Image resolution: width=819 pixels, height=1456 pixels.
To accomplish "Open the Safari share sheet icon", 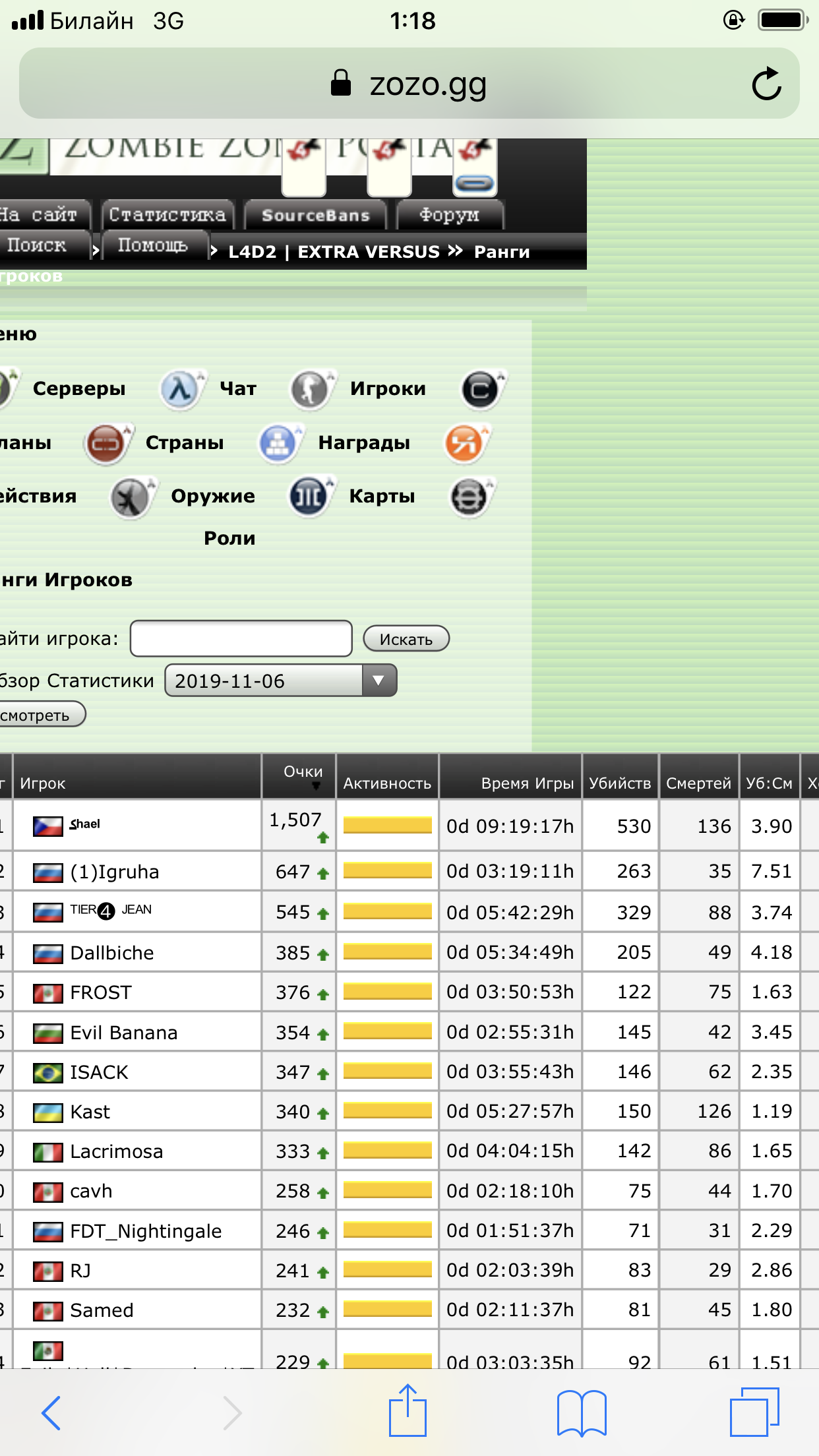I will (408, 1411).
